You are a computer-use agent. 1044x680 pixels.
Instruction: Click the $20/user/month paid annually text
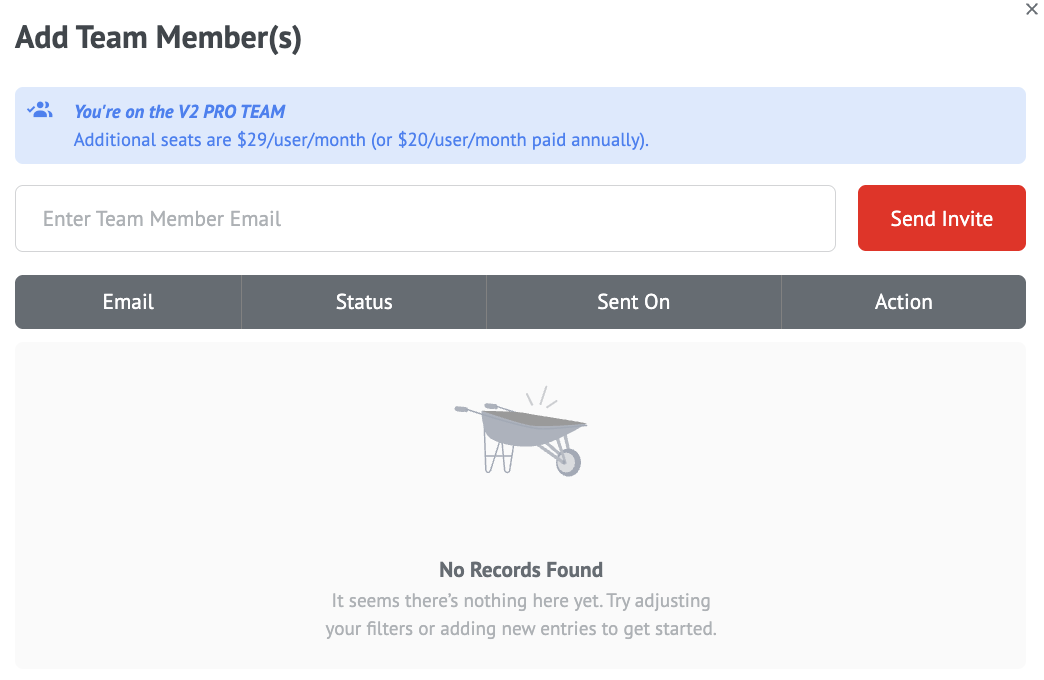click(x=522, y=140)
